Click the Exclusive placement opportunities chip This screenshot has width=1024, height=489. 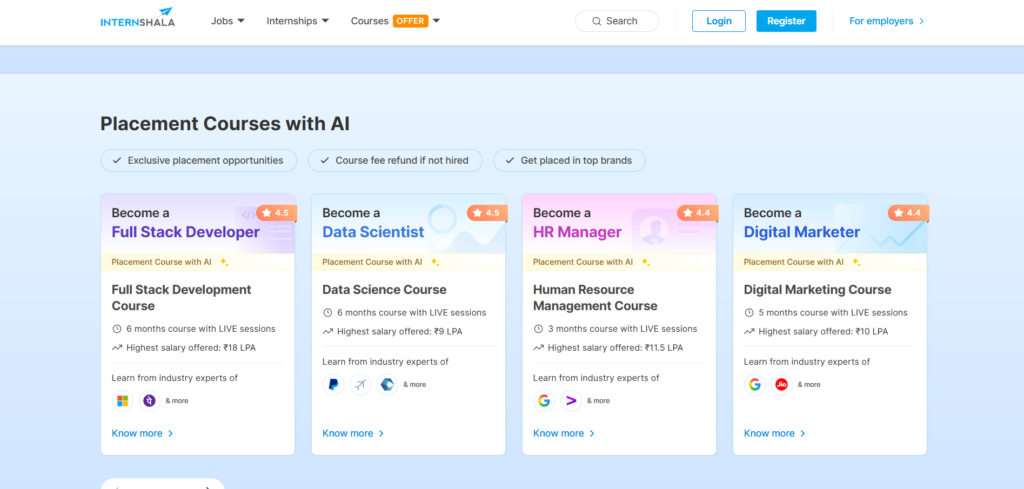199,160
